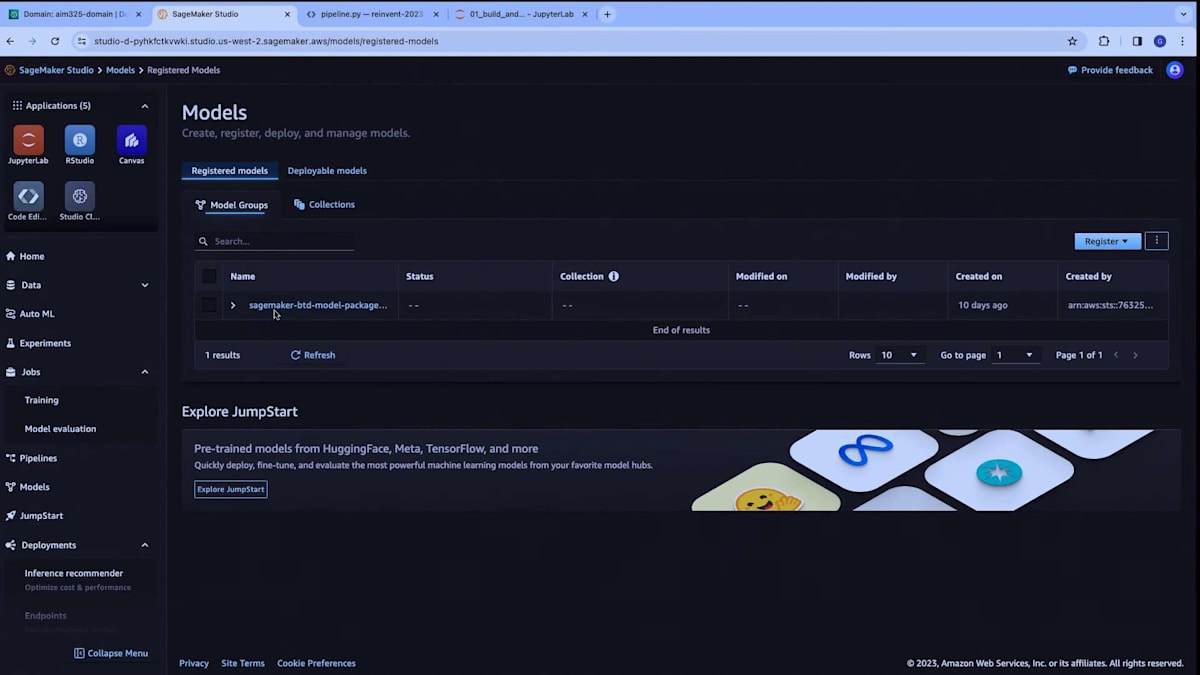The image size is (1200, 675).
Task: Switch to the pipeline.py browser tab
Action: 372,14
